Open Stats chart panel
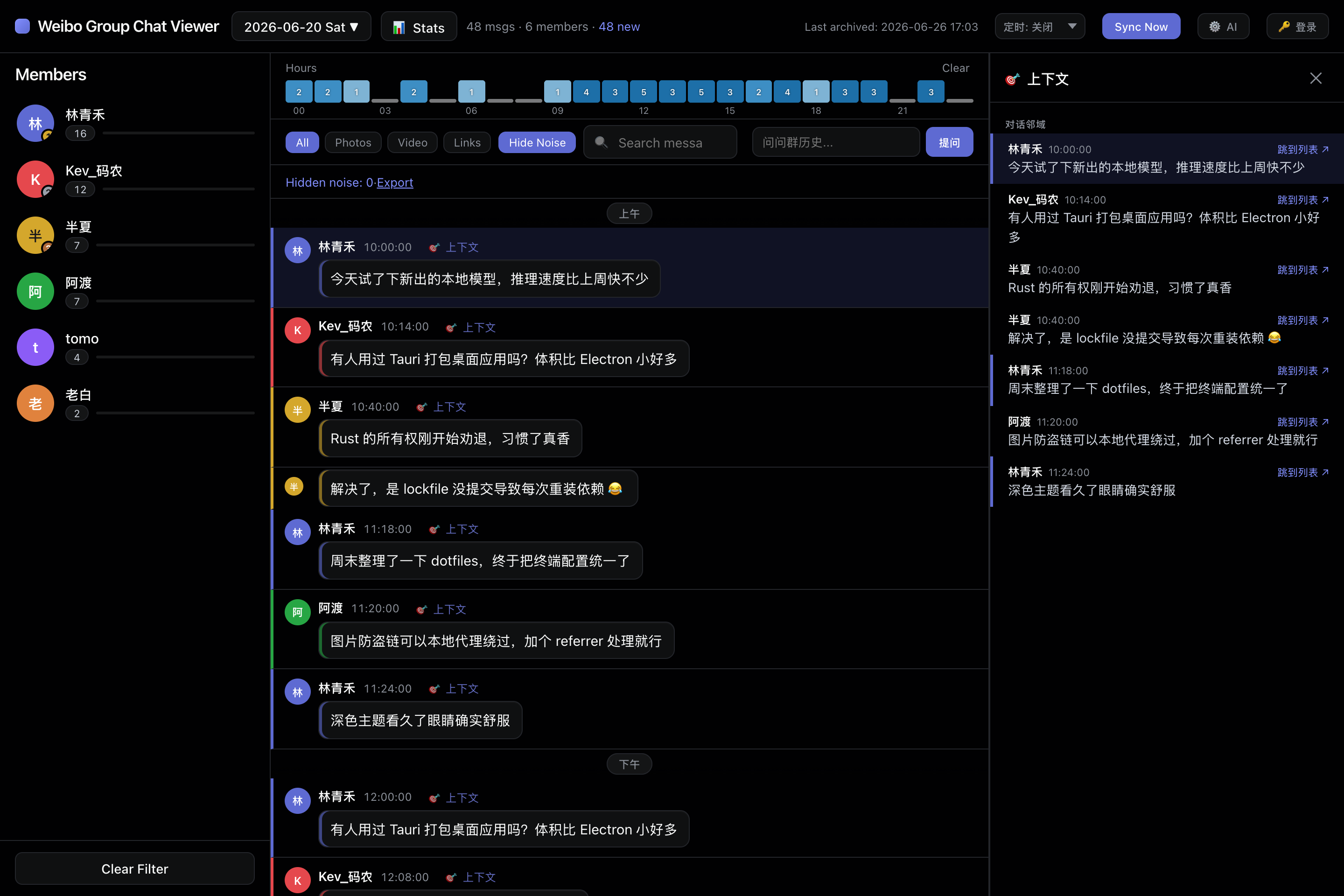This screenshot has height=896, width=1344. [x=419, y=27]
